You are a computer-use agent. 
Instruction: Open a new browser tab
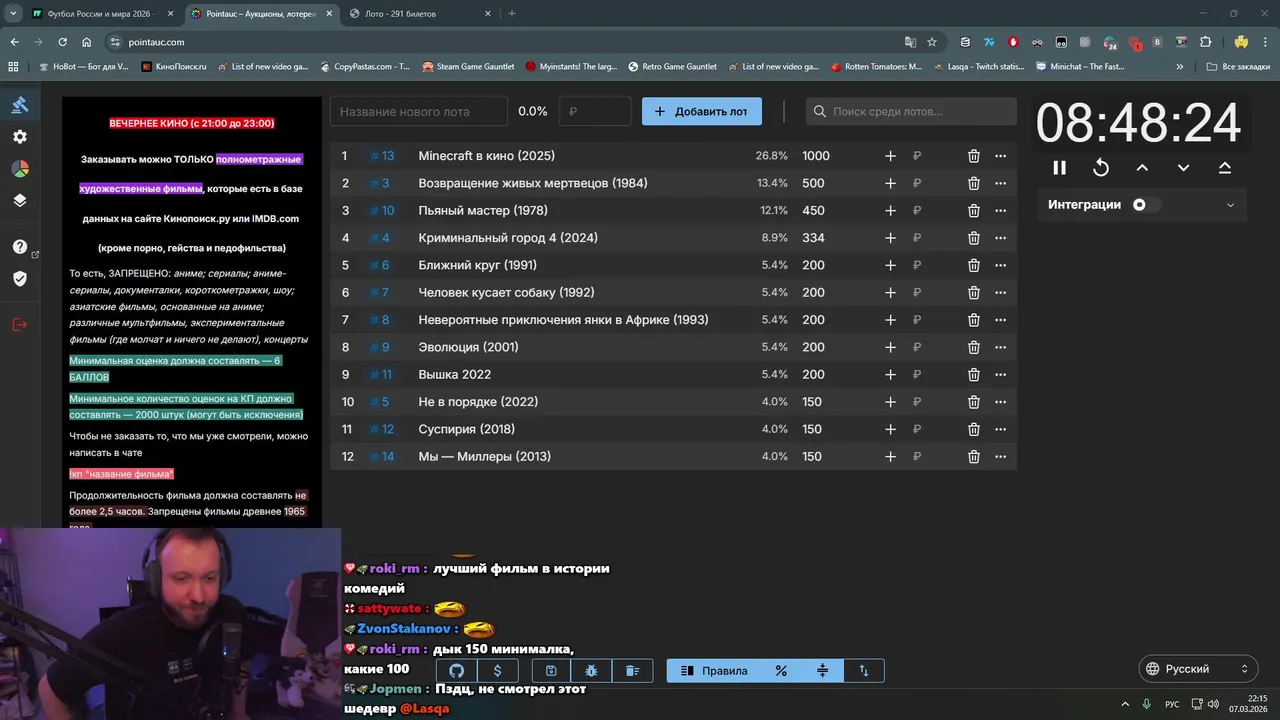coord(512,14)
